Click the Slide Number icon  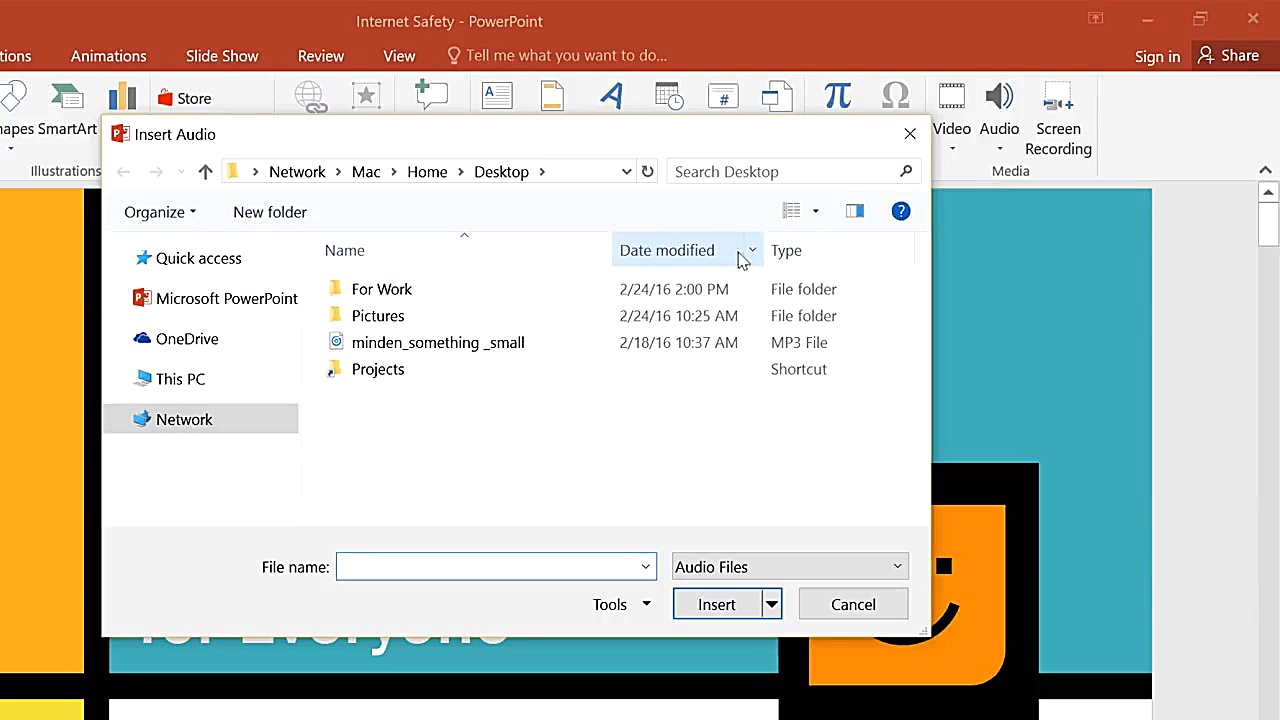(x=723, y=96)
